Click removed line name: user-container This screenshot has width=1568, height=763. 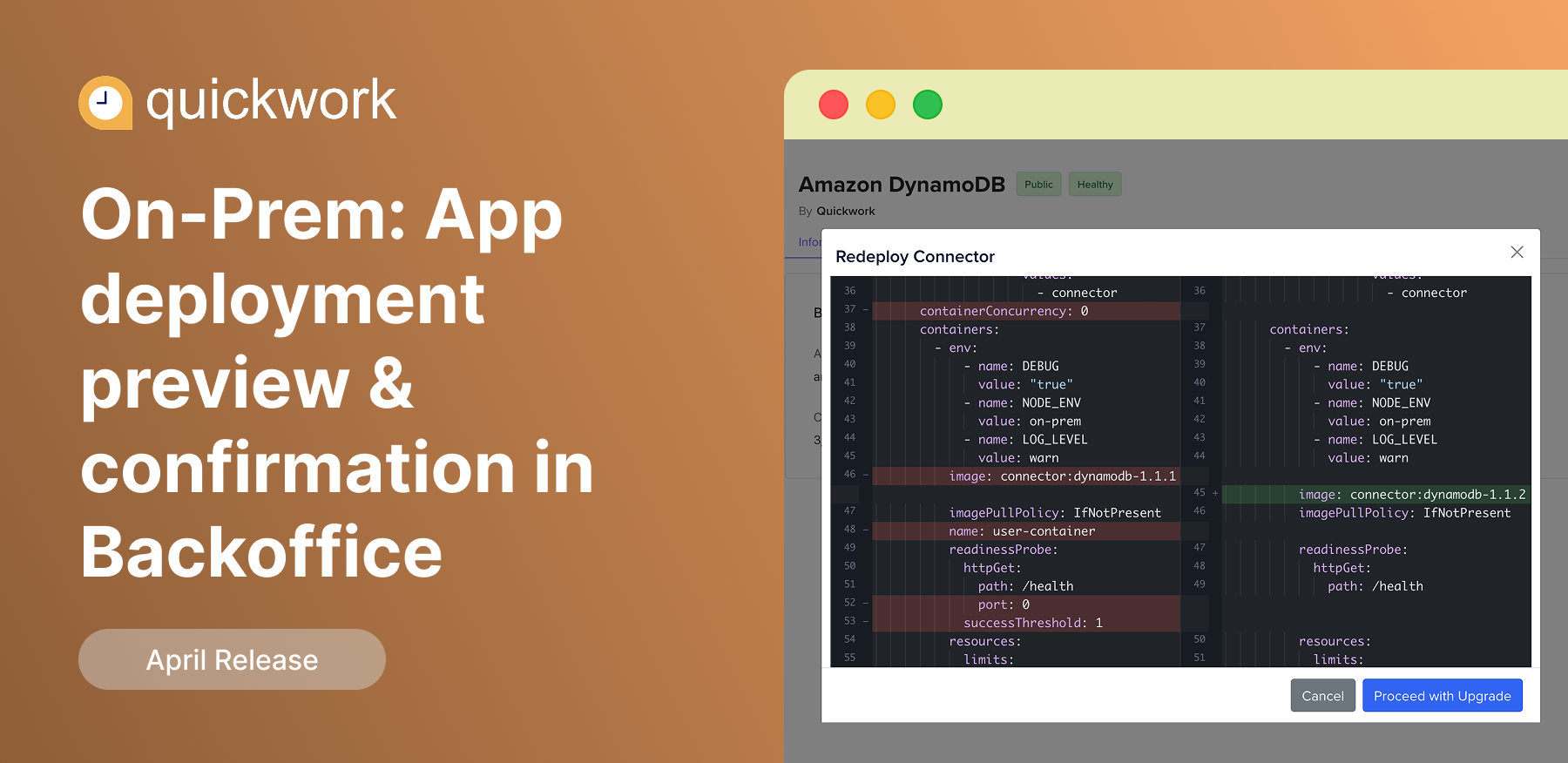coord(1026,530)
